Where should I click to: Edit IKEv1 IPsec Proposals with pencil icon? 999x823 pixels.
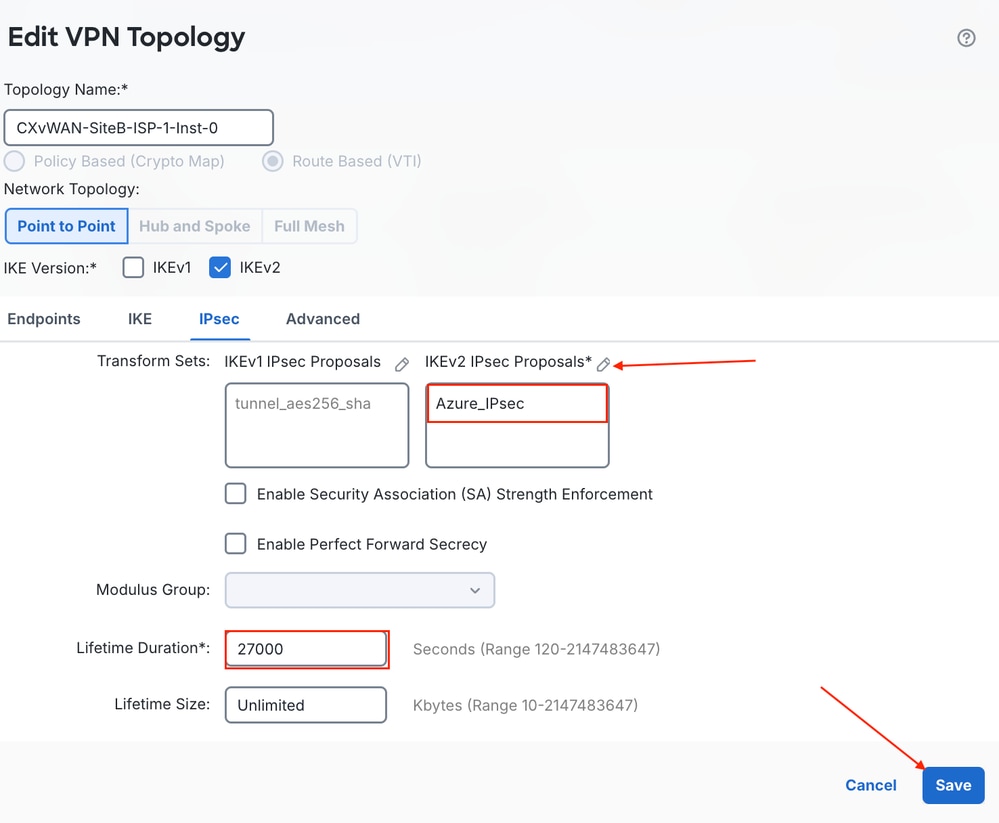click(402, 364)
